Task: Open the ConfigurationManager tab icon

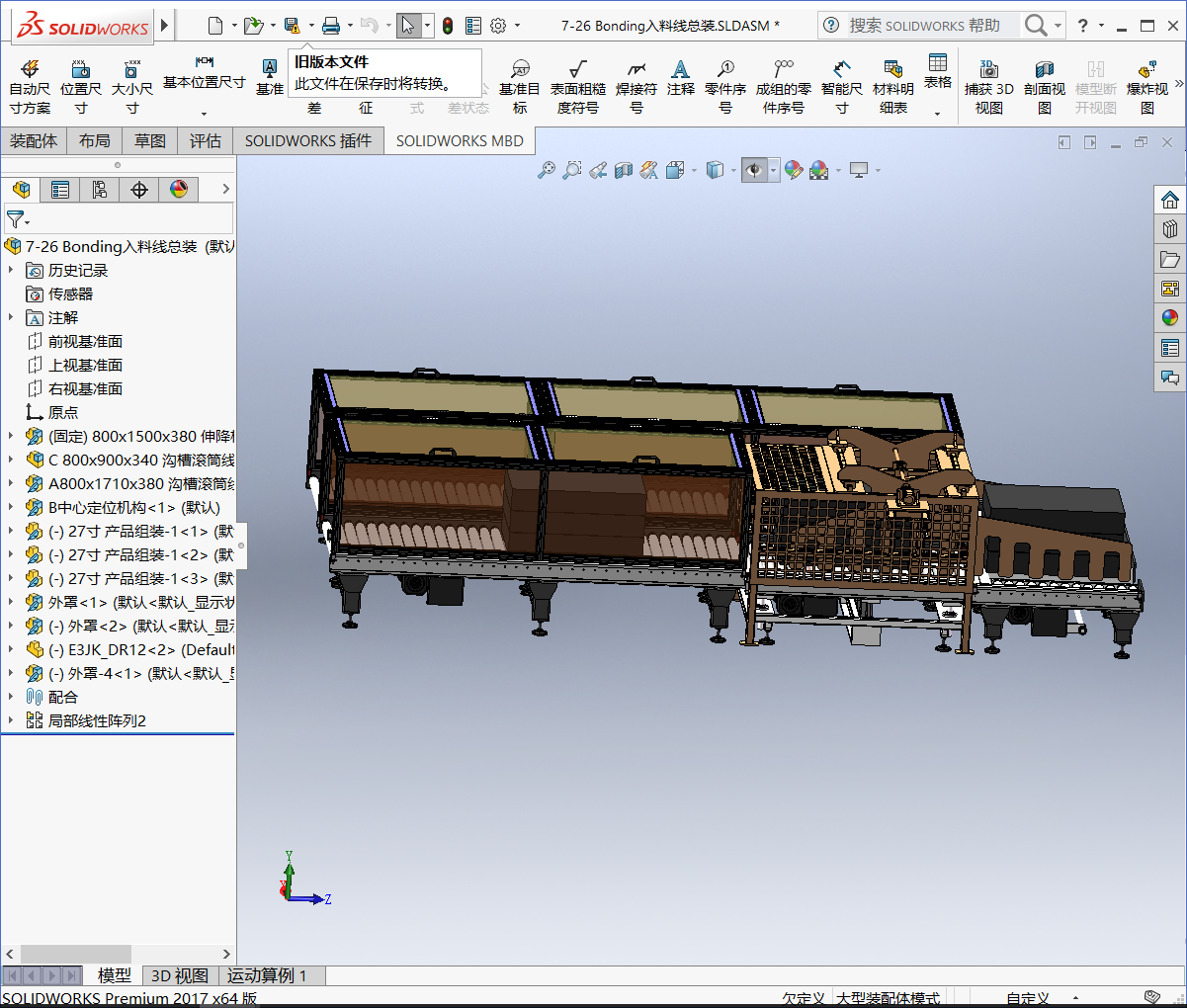Action: pos(100,189)
